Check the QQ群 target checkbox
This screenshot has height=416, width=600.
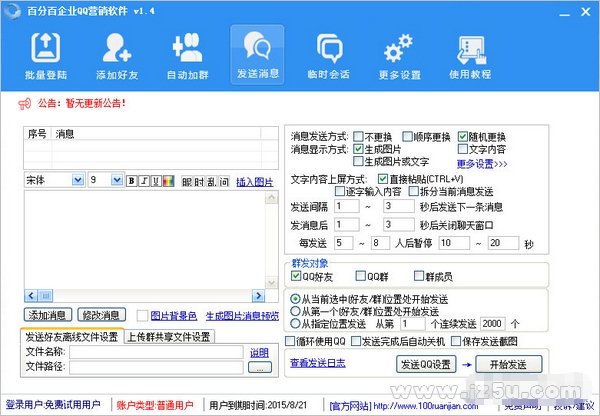(x=360, y=276)
